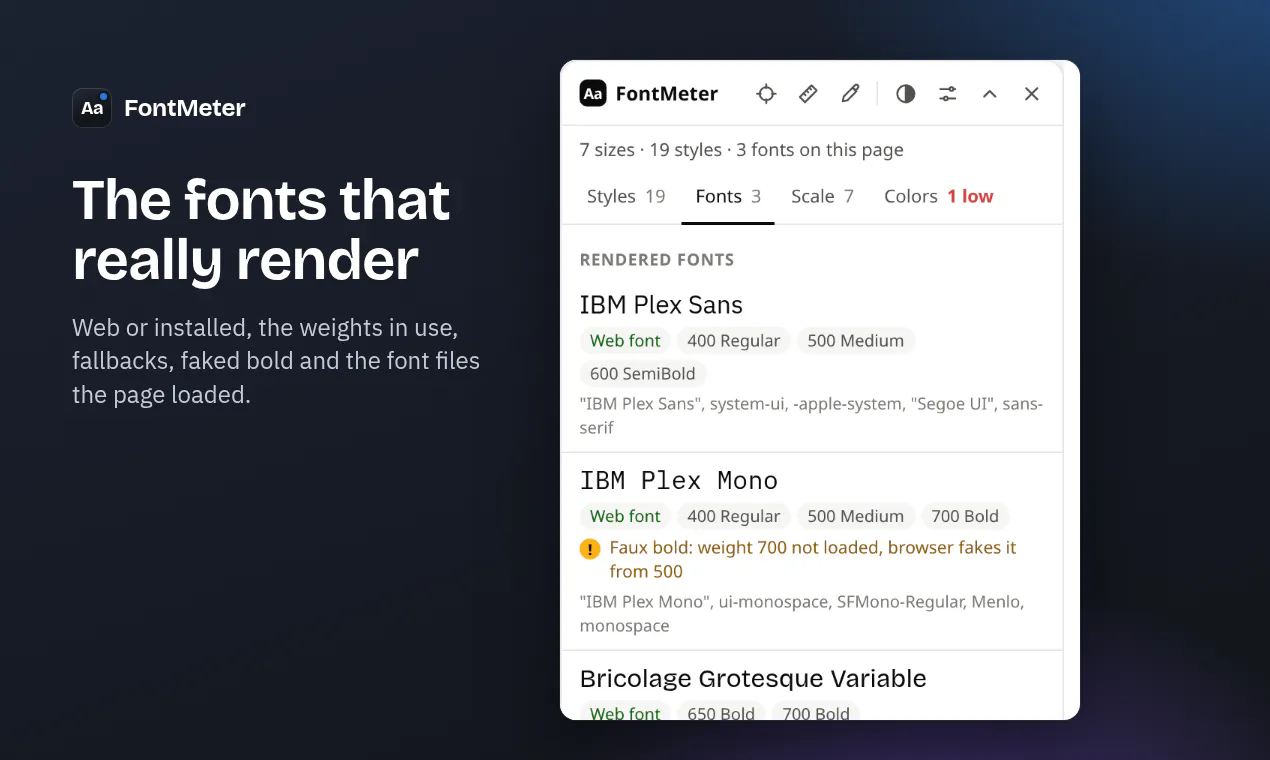Click the IBM Plex Sans font name
This screenshot has height=760, width=1270.
tap(661, 305)
